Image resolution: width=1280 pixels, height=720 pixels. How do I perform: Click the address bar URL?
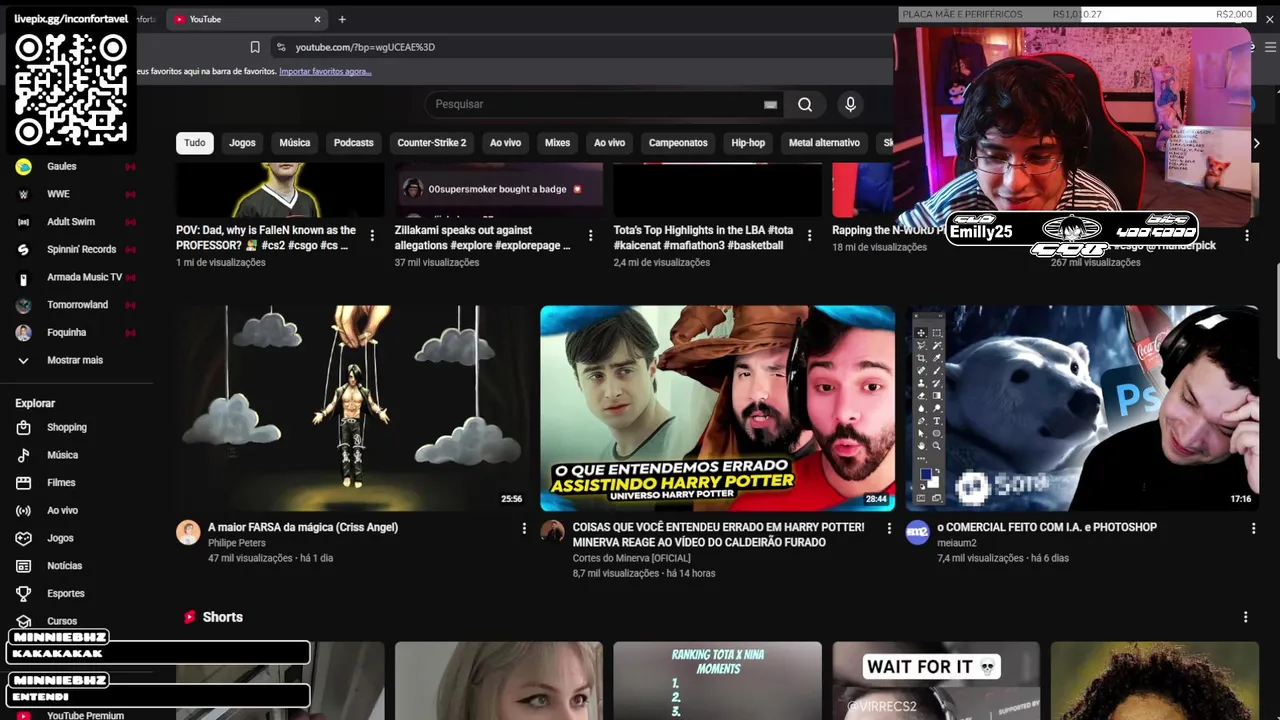[365, 47]
